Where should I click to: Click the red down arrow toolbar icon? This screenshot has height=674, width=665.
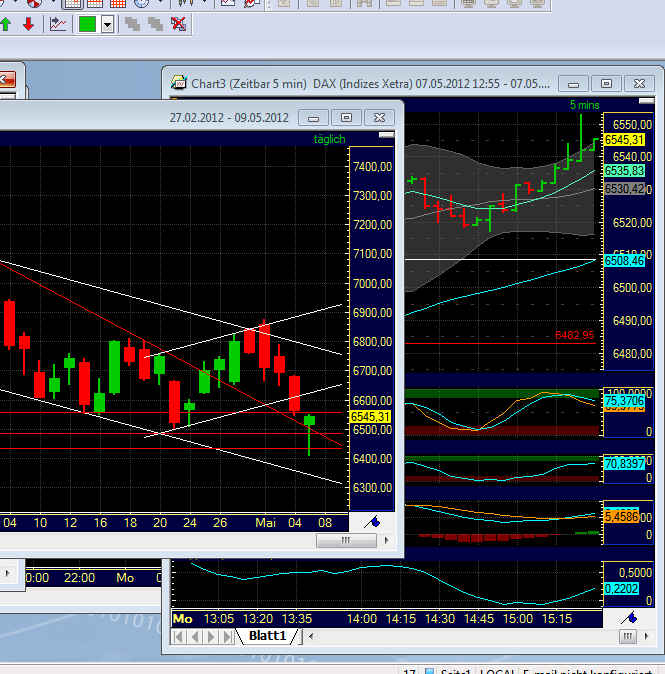28,25
